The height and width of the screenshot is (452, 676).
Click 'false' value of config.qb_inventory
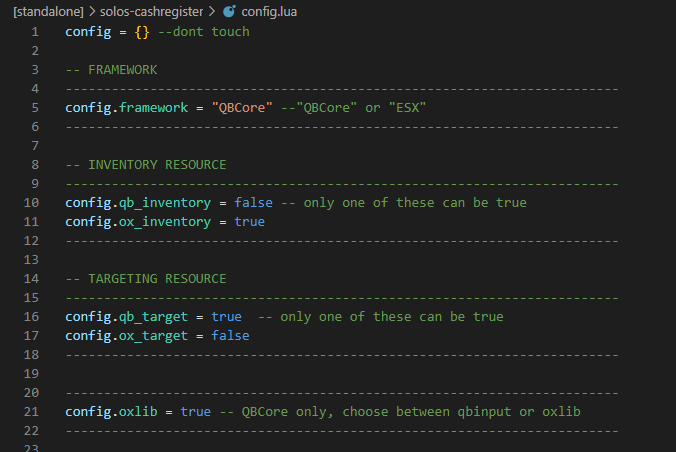coord(254,203)
